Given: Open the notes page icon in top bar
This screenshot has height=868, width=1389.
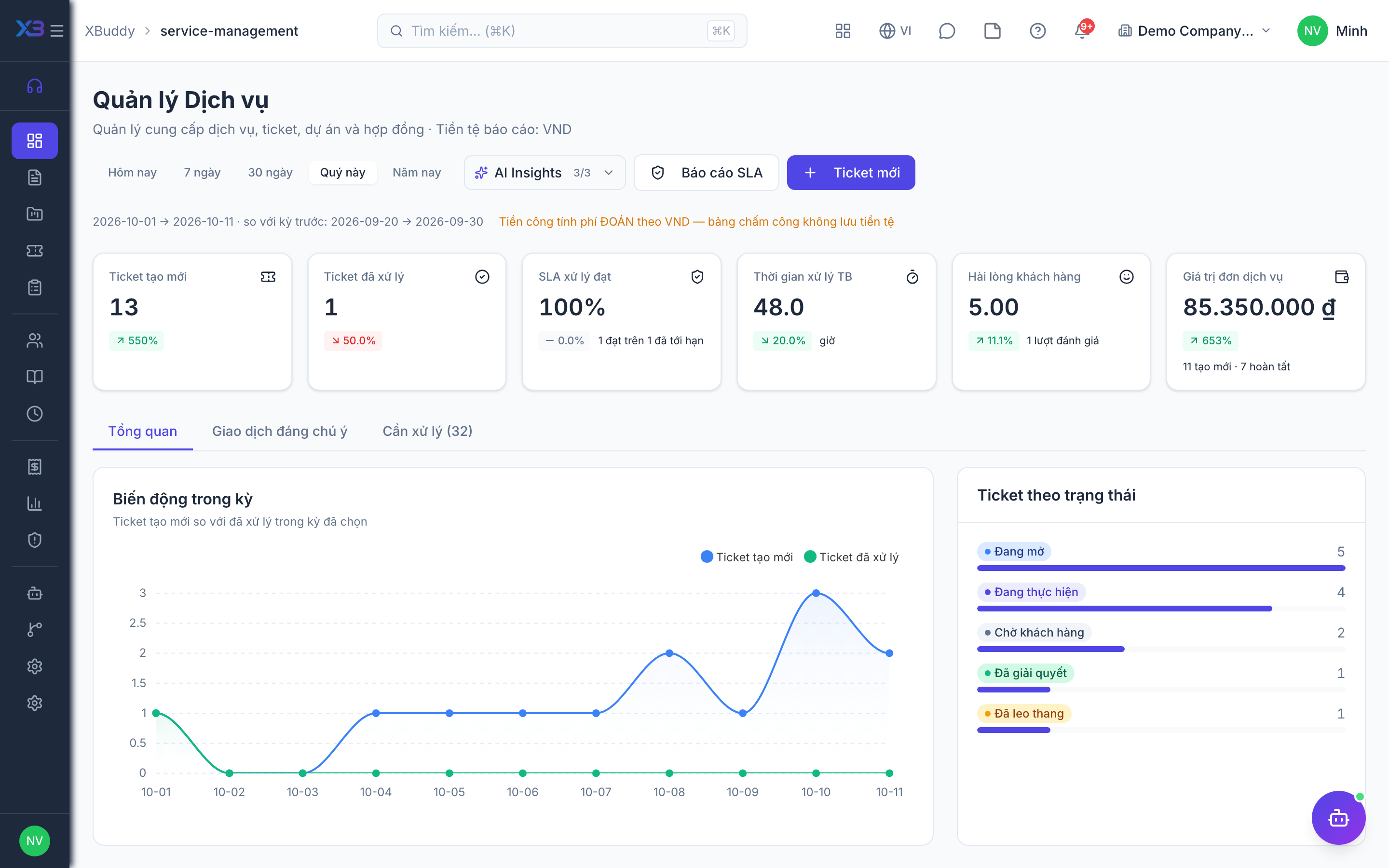Looking at the screenshot, I should pyautogui.click(x=993, y=31).
